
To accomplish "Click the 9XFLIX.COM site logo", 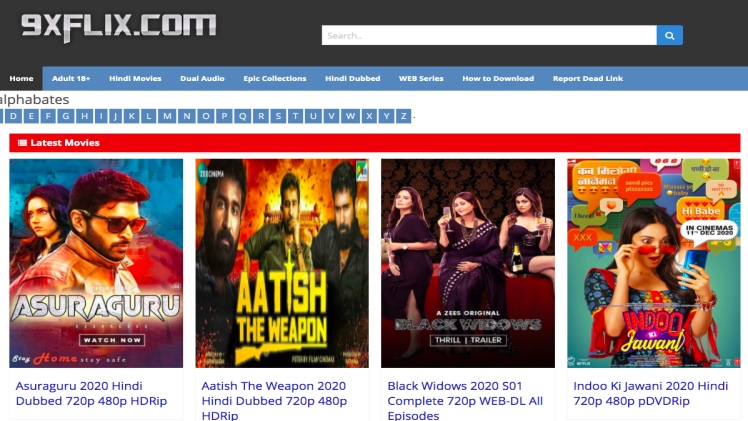I will coord(119,27).
